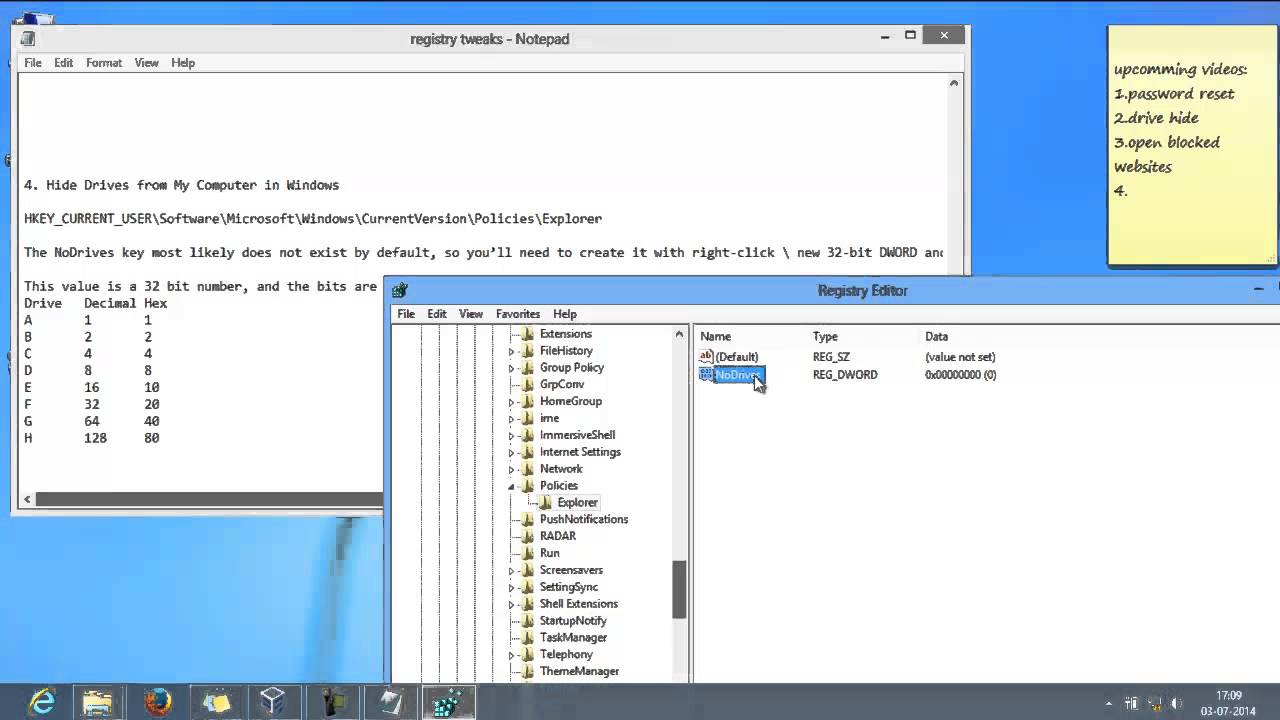
Task: Click registry tree scrollbar thumb
Action: (x=680, y=588)
